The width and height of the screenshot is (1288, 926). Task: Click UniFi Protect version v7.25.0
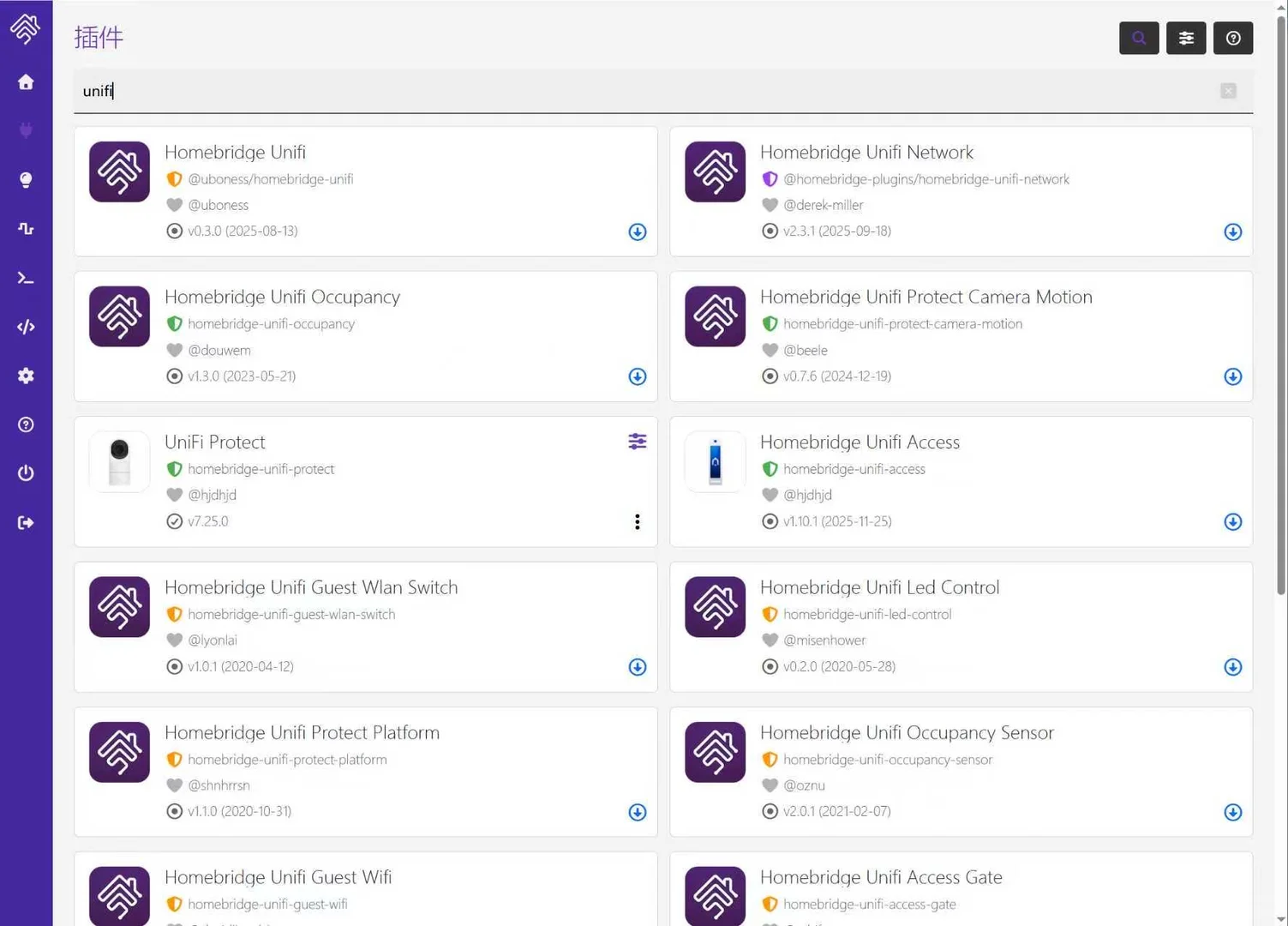point(208,521)
